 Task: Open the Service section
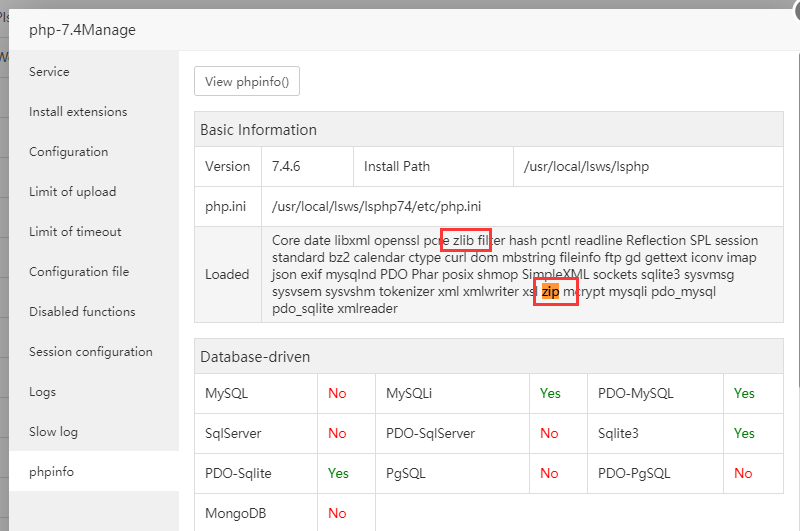pos(49,72)
